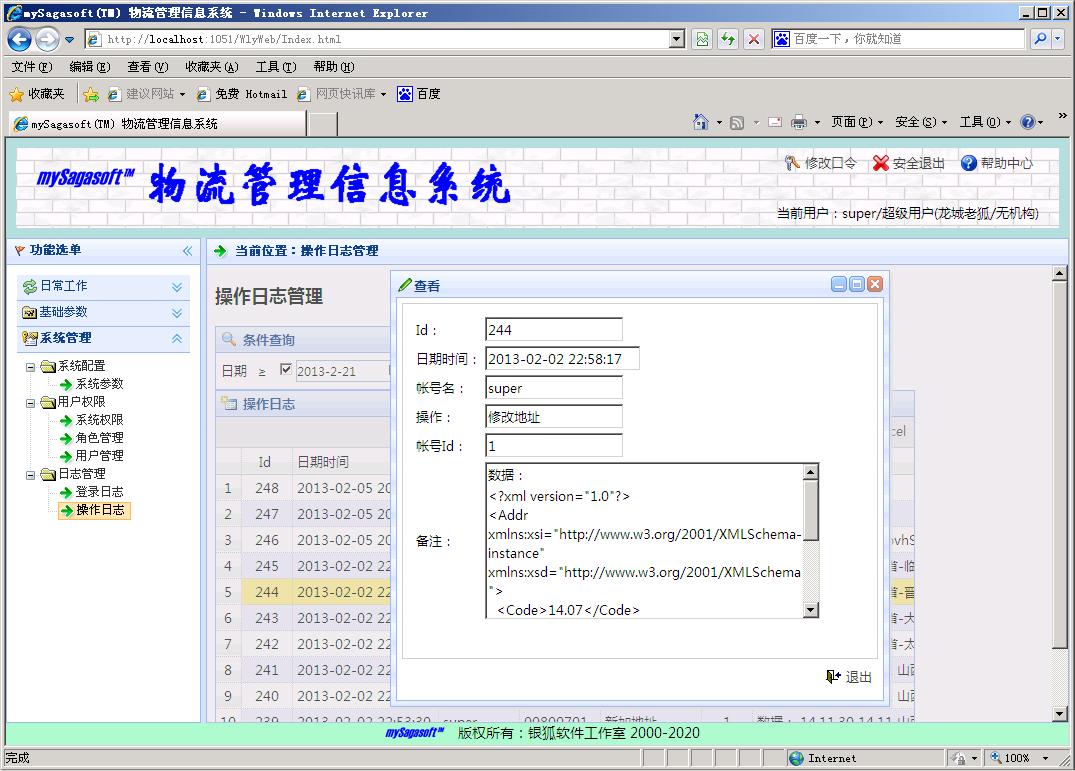Click the 日期时间 field in dialog
The width and height of the screenshot is (1075, 771).
pyautogui.click(x=562, y=358)
